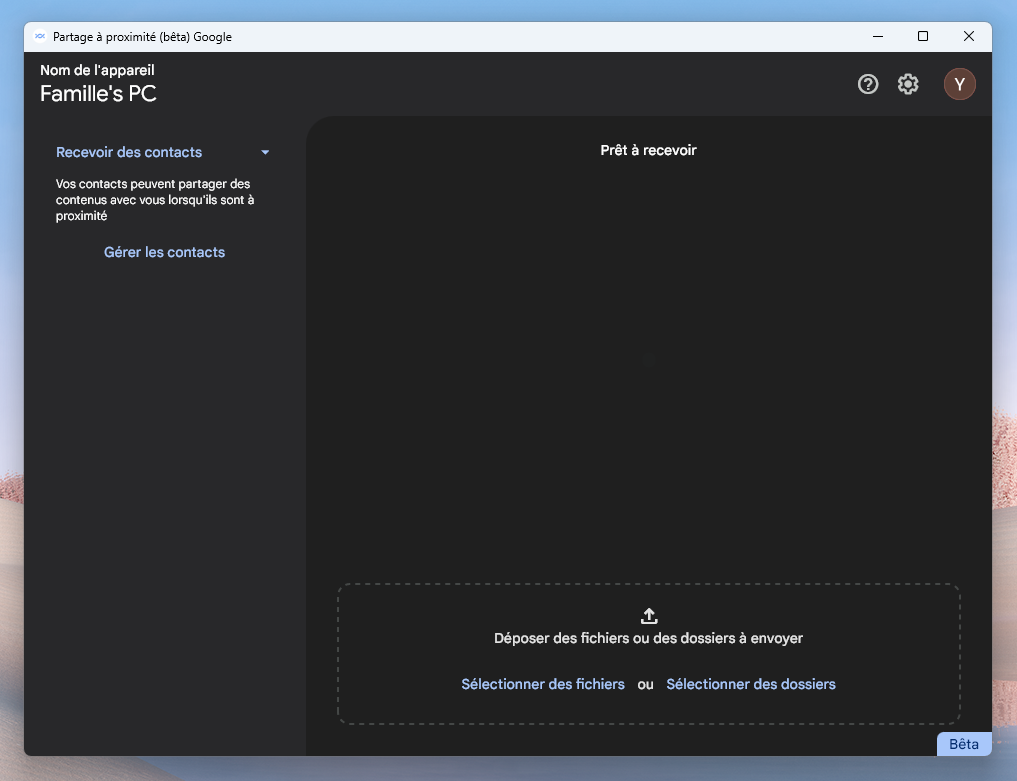
Task: Click the contacts sharing description text
Action: point(154,200)
